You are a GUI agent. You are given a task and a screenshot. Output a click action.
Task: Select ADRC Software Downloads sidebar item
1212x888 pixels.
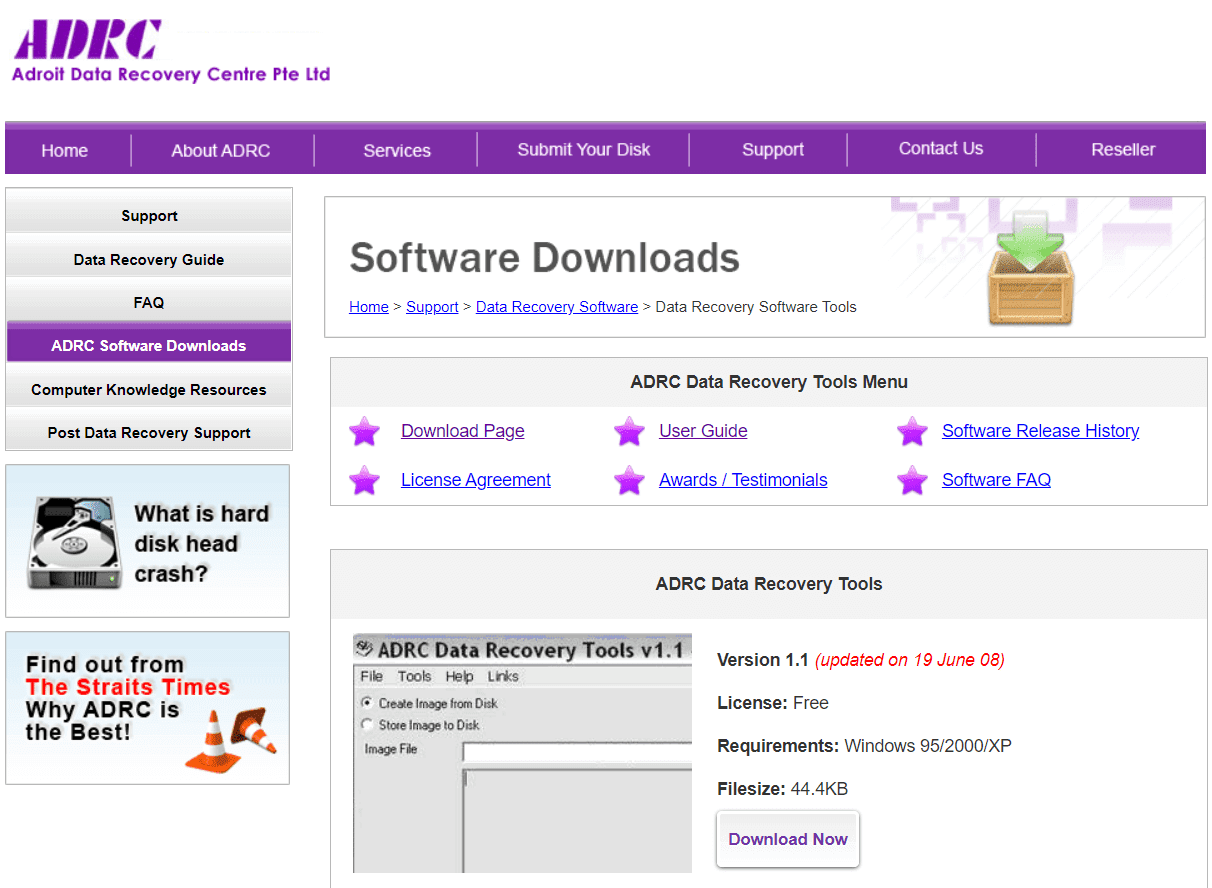click(149, 345)
